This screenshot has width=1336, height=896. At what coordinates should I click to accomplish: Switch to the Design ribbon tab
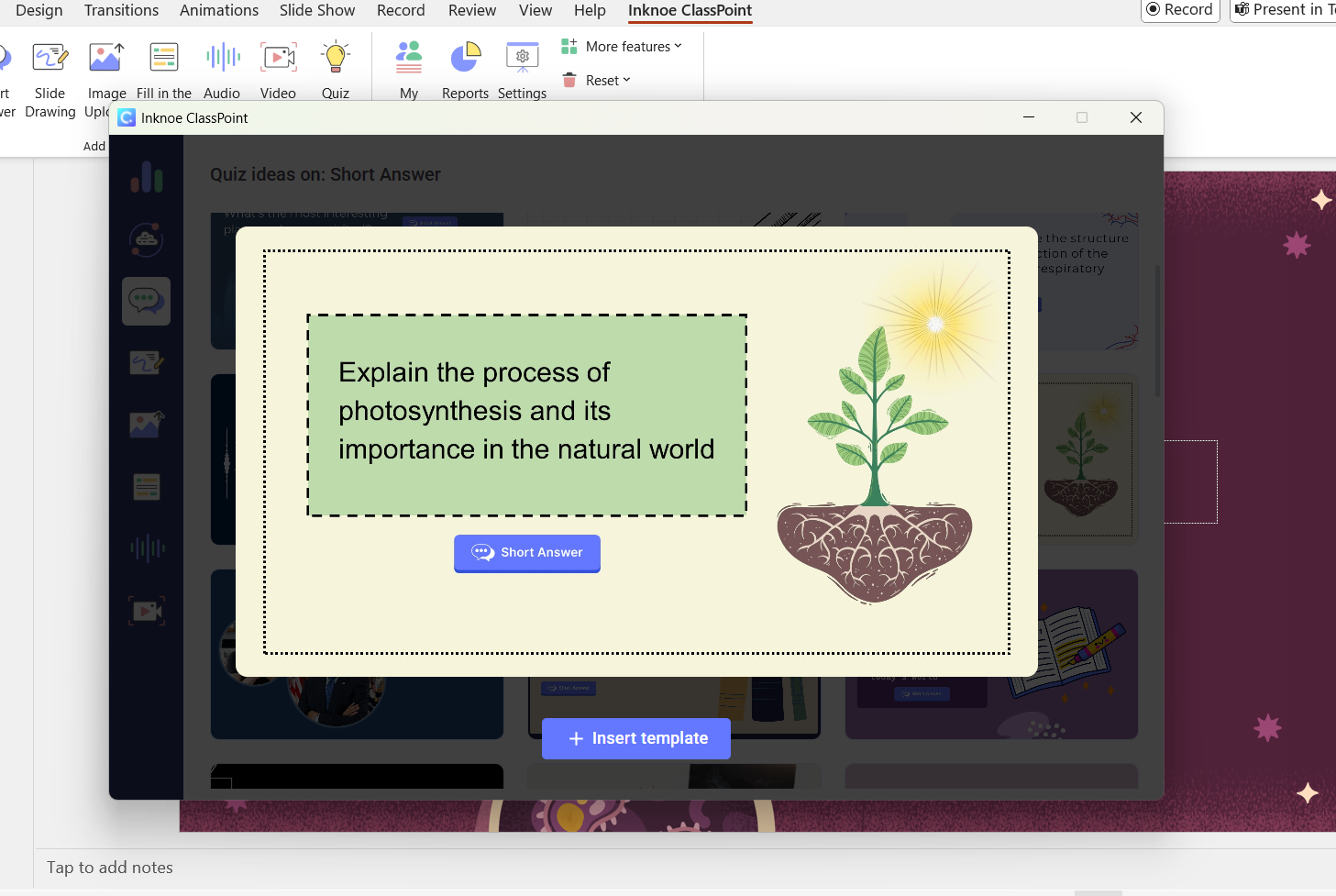[39, 10]
